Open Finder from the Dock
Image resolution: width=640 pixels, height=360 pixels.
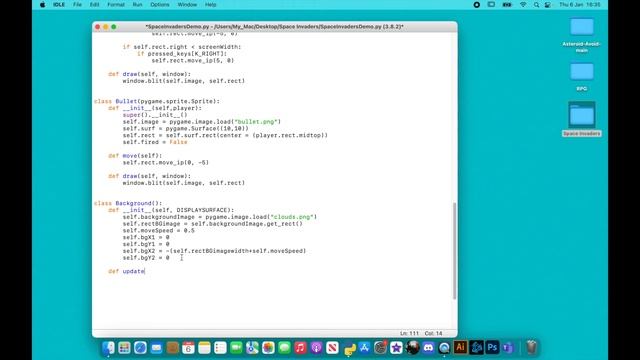(108, 348)
